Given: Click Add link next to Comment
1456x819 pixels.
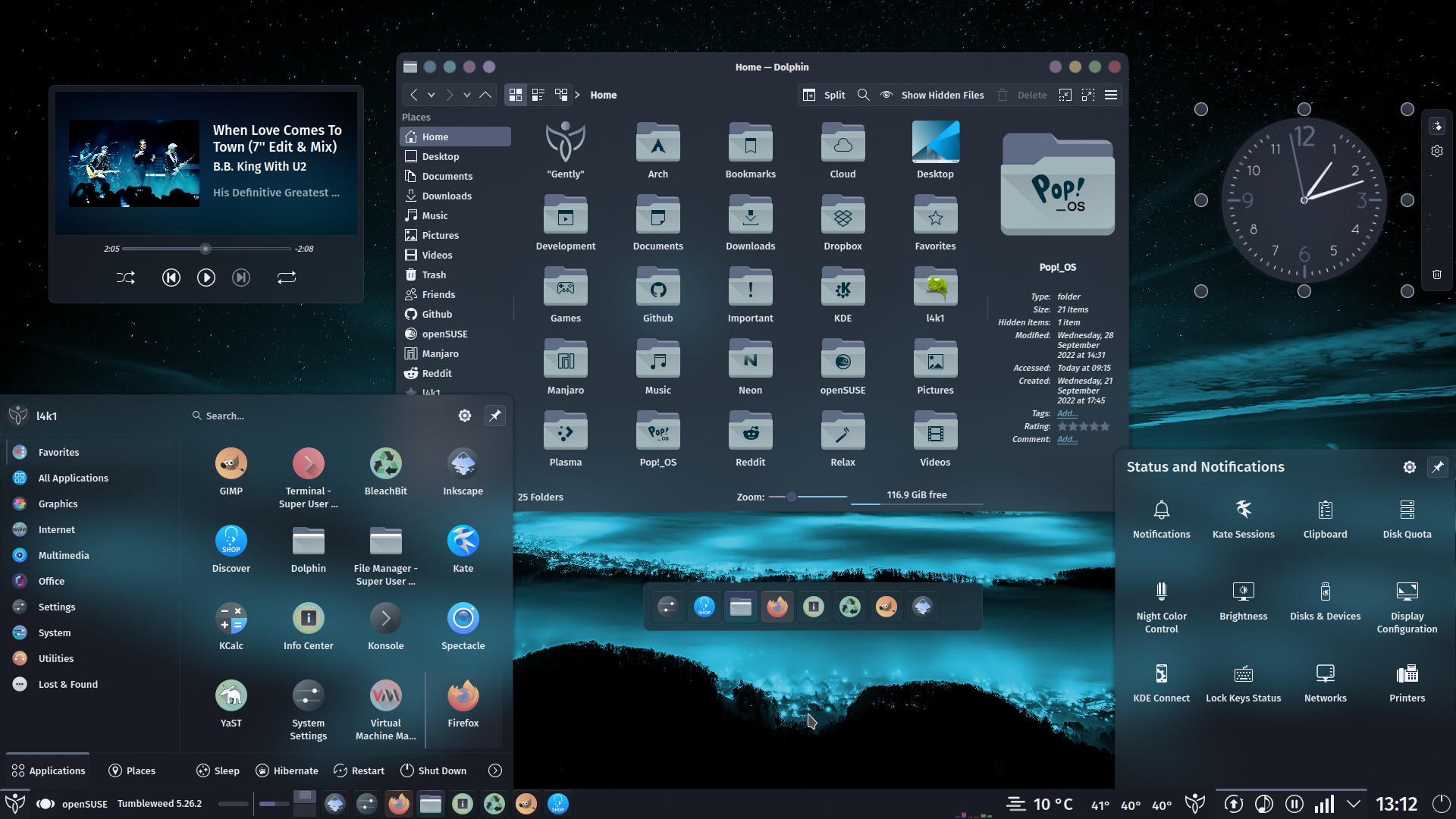Looking at the screenshot, I should click(x=1067, y=439).
